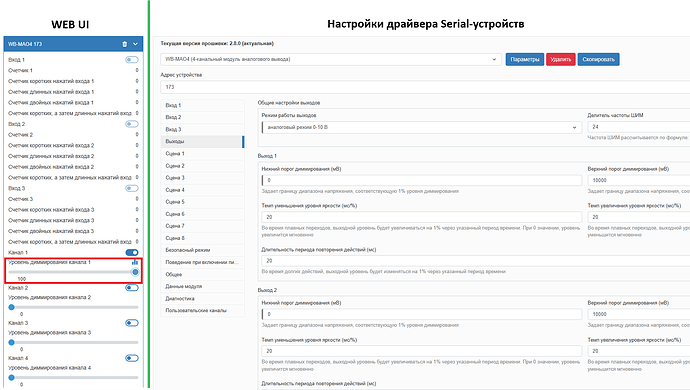
Task: Open the Данные модуля tab
Action: [202, 286]
